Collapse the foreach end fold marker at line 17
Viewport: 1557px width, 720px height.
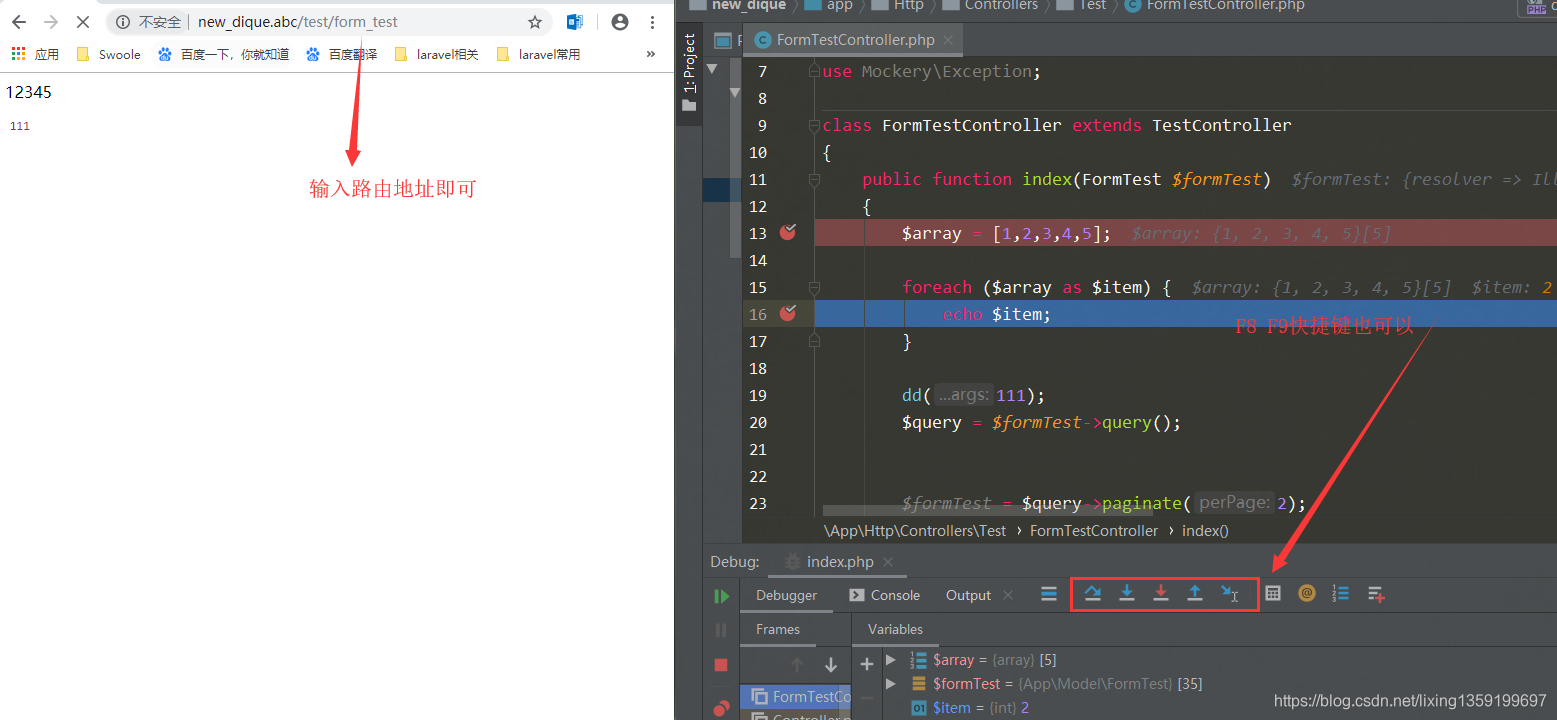814,341
